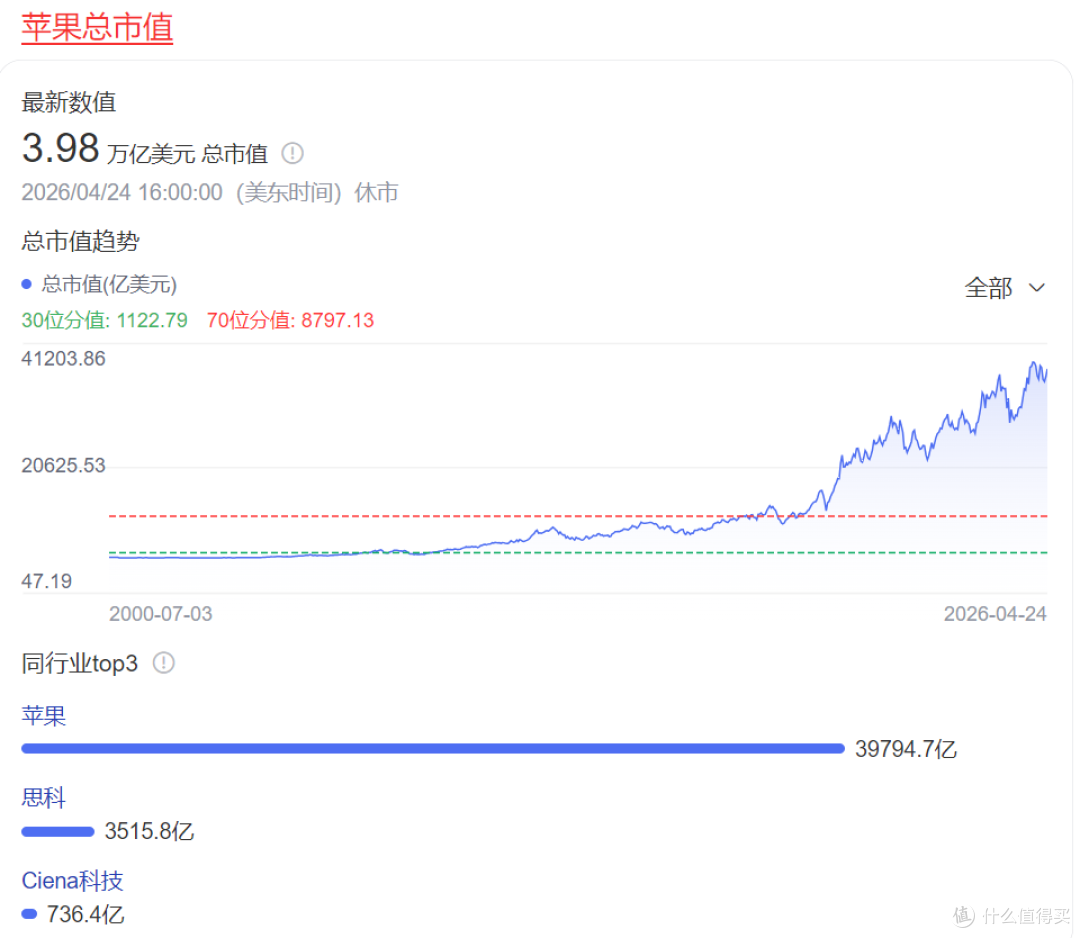Click the 2000-07-03 start date label

pos(160,614)
